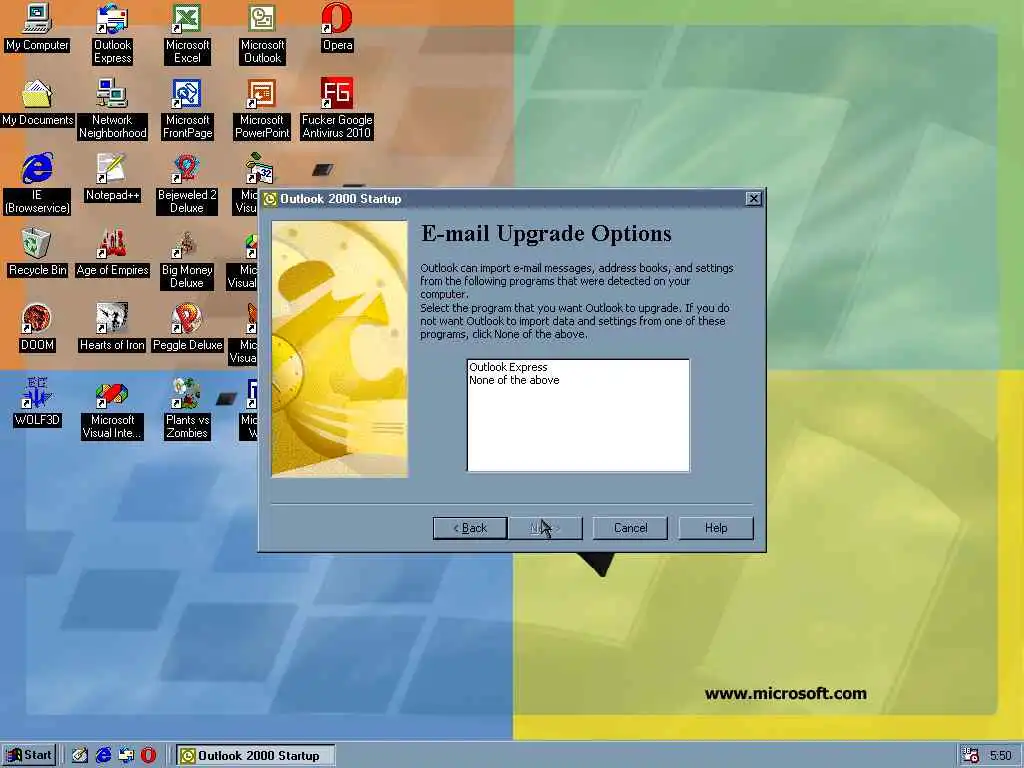Click the system clock showing 5:50

tap(1000, 756)
